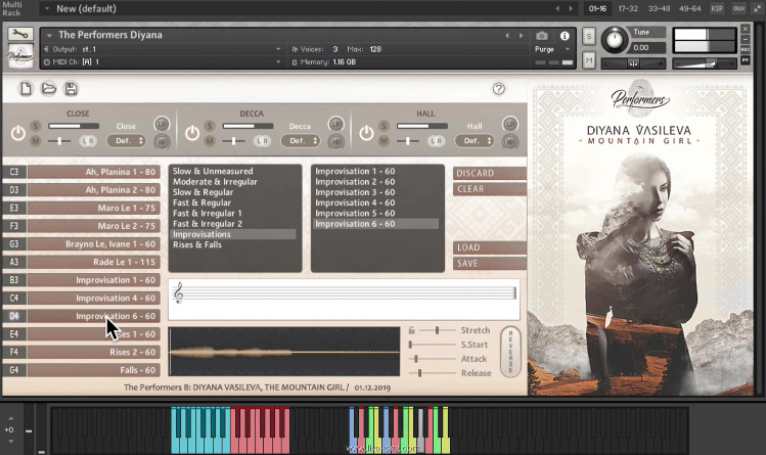Click keyboard octave down arrow
The width and height of the screenshot is (766, 455).
pyautogui.click(x=11, y=441)
